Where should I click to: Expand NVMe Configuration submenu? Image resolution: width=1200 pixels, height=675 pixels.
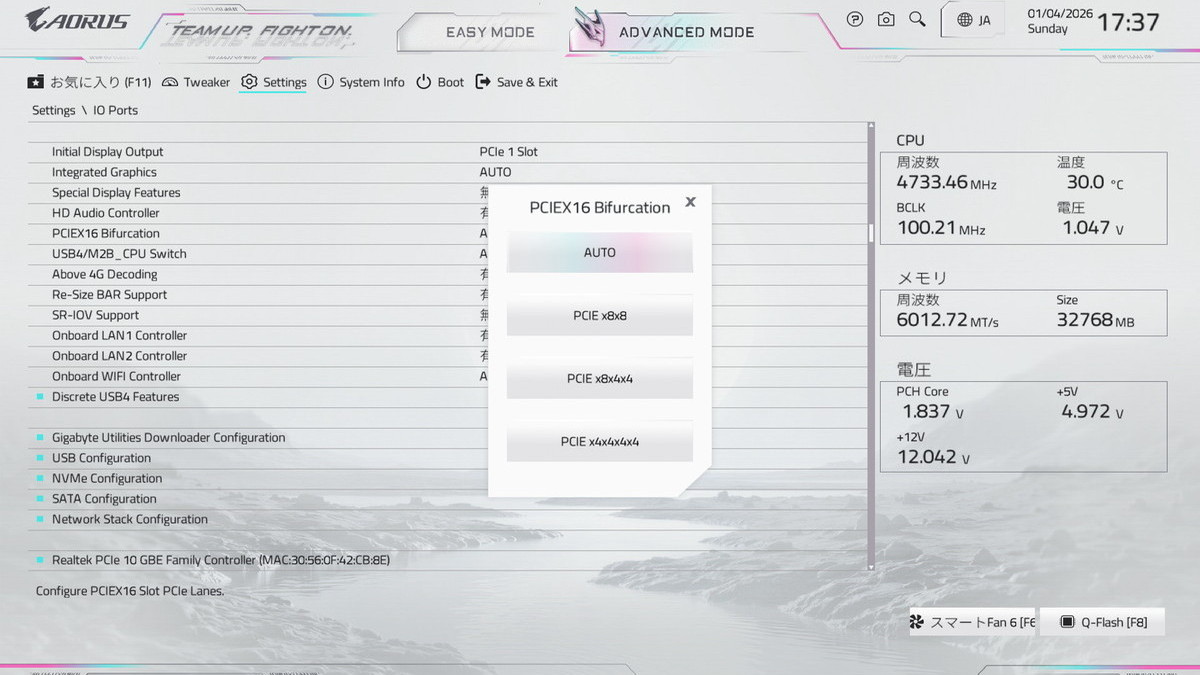tap(106, 478)
